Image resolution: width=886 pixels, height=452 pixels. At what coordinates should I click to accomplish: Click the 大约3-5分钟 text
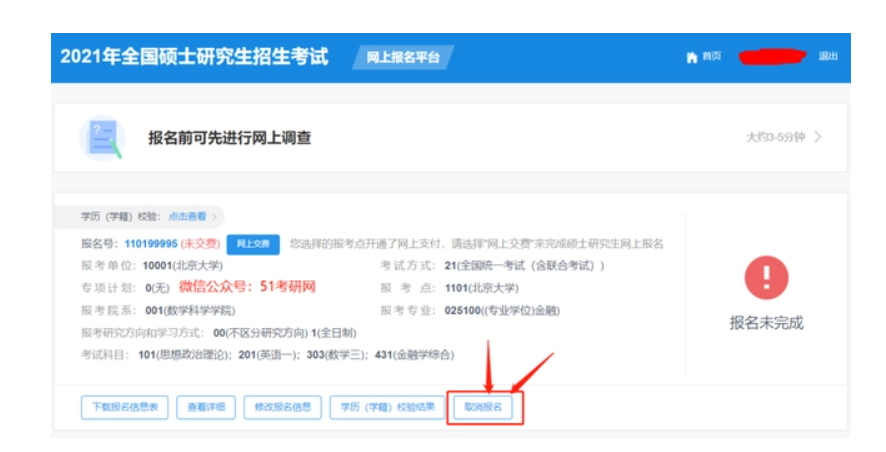point(774,137)
